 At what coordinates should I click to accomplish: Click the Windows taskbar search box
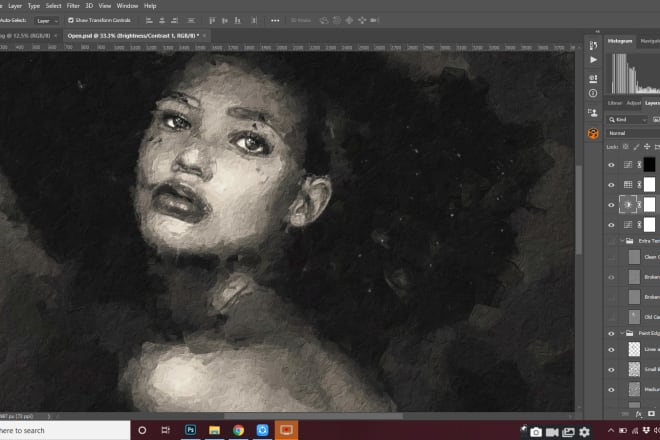pyautogui.click(x=65, y=430)
